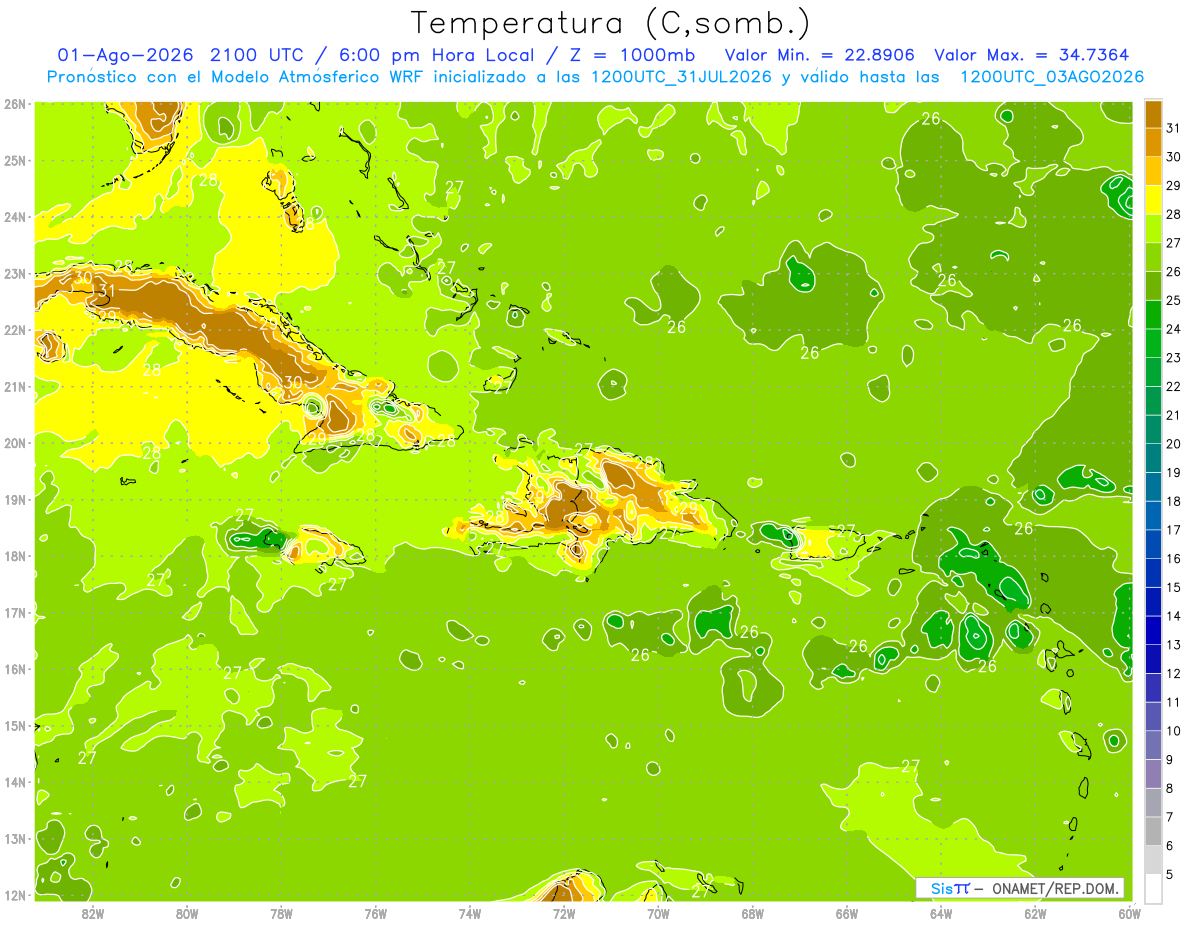The height and width of the screenshot is (927, 1200).
Task: Click the '20' value on the color legend
Action: (1174, 444)
